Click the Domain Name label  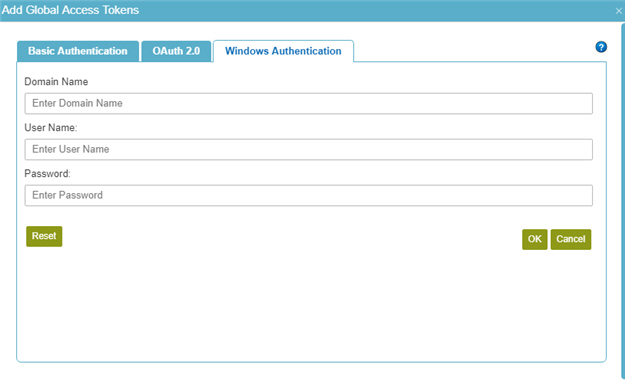tap(56, 81)
